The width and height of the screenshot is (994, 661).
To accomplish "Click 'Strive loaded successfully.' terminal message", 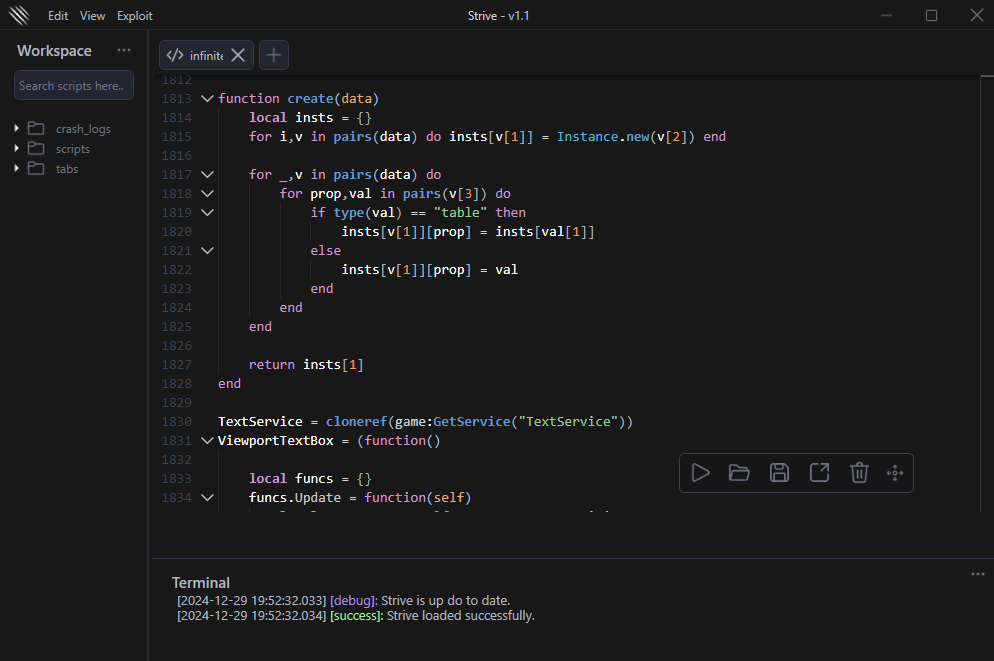I will point(461,616).
